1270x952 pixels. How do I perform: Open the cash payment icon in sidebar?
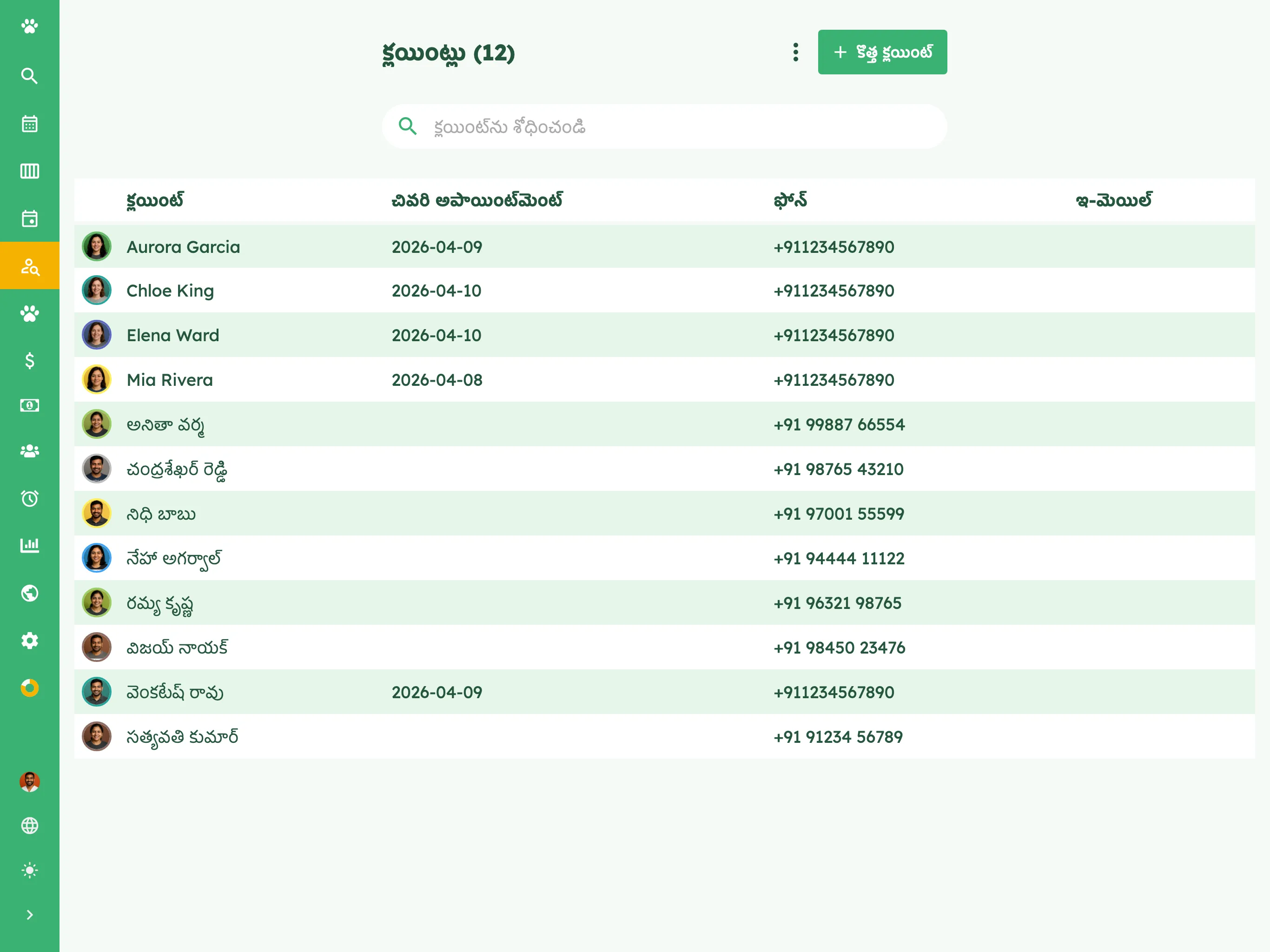[x=29, y=405]
